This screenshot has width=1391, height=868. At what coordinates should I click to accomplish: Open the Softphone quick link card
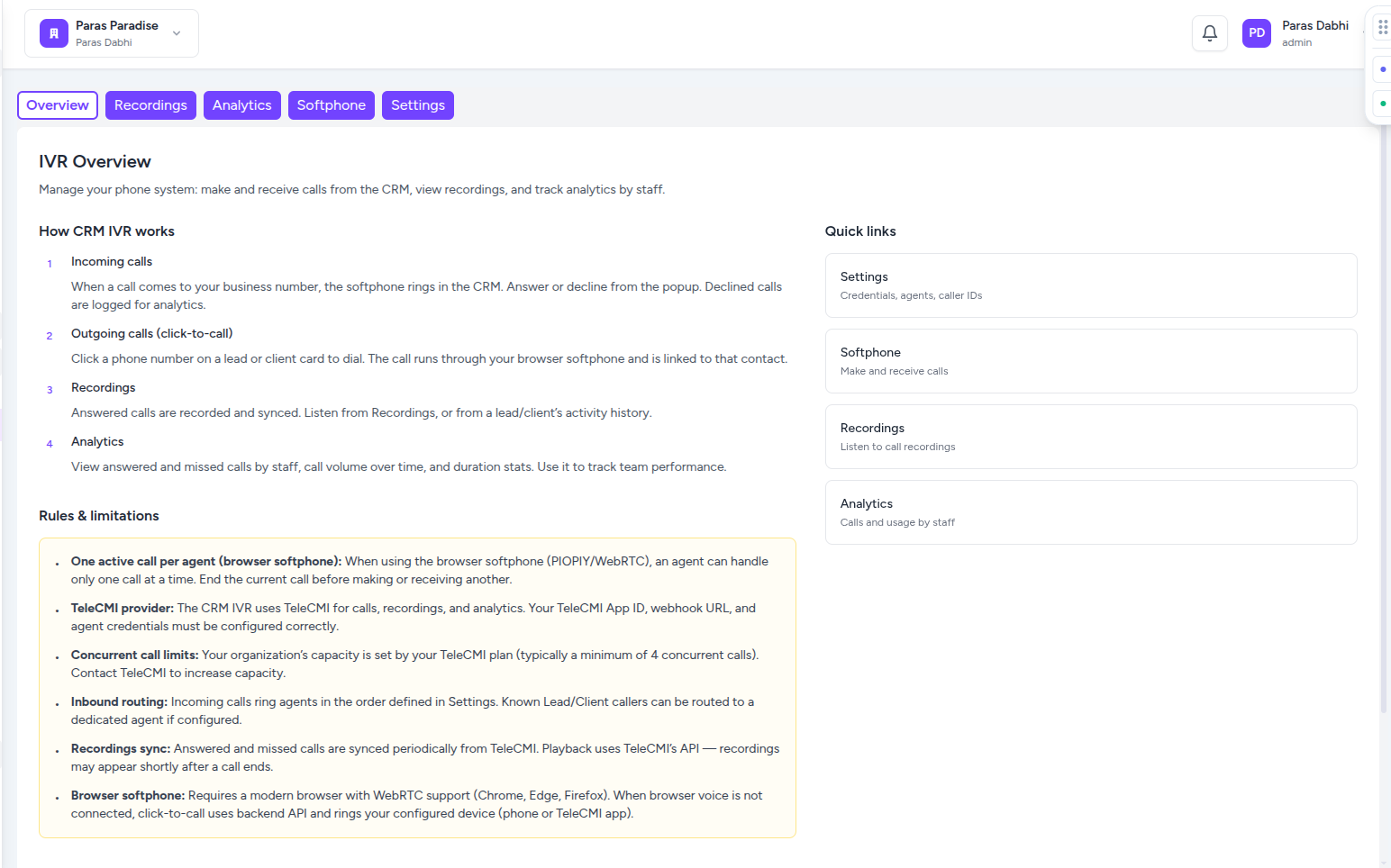[x=1091, y=361]
